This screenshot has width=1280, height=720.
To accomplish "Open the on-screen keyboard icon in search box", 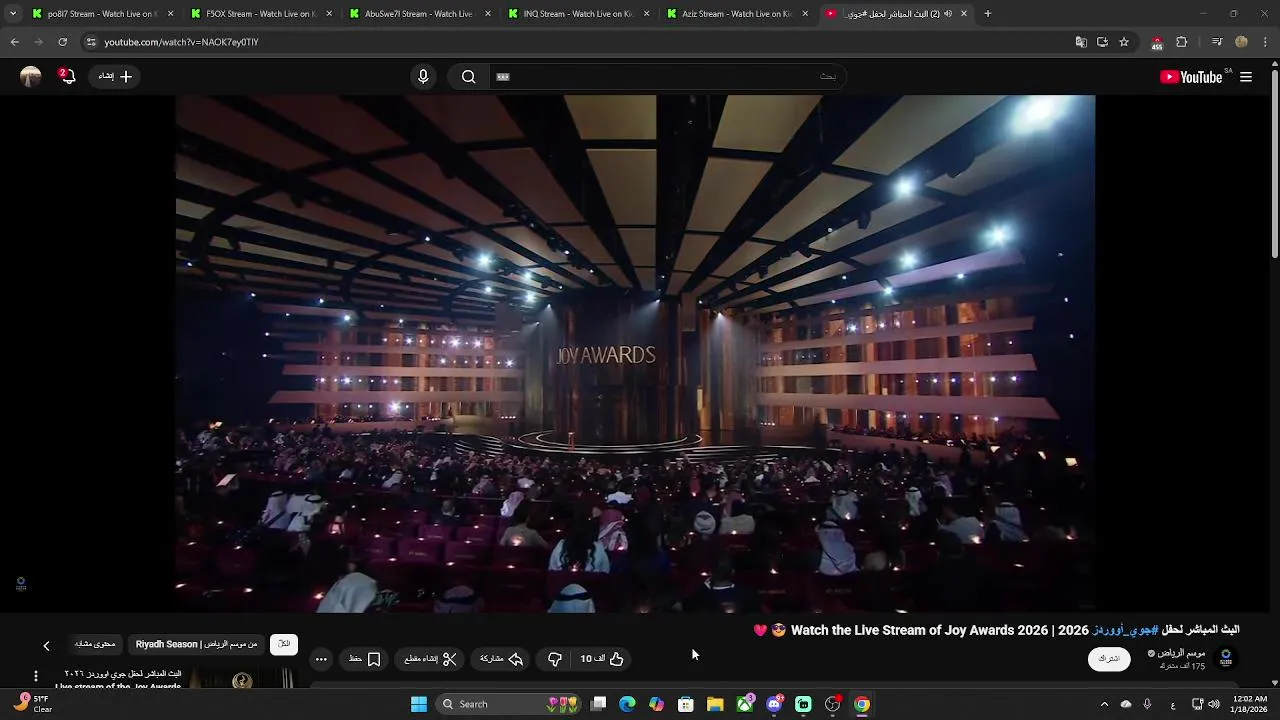I will tap(503, 77).
